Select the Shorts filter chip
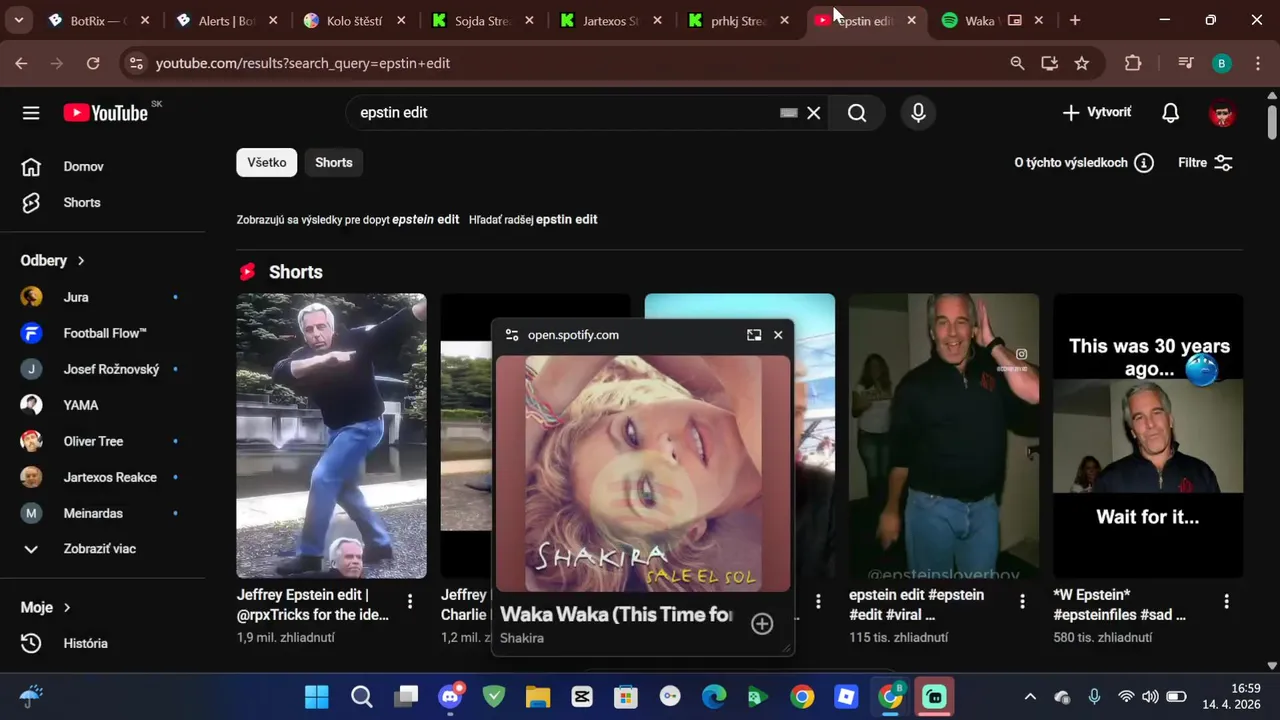 point(334,162)
